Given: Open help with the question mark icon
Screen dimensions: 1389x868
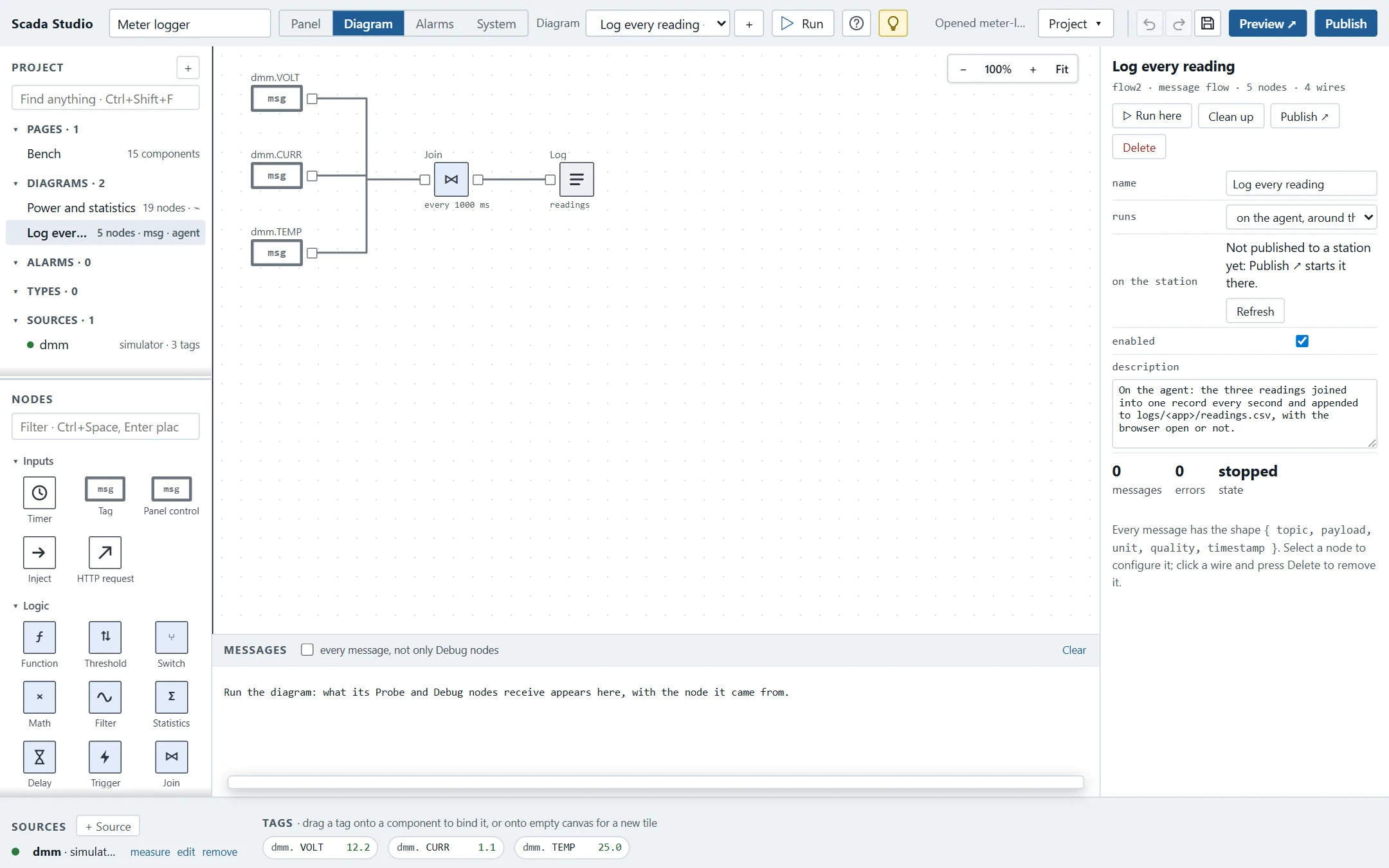Looking at the screenshot, I should [x=856, y=24].
